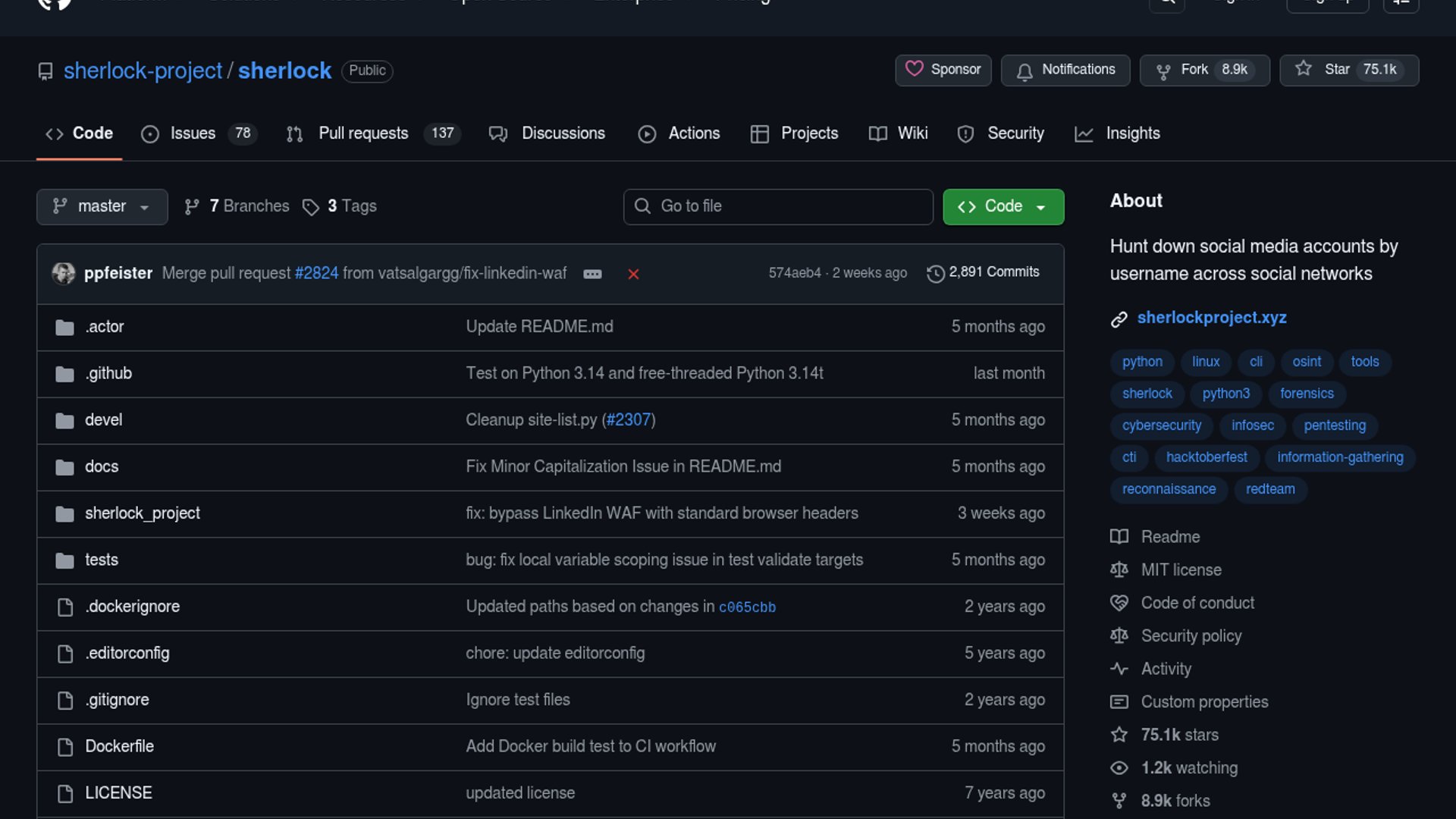Open the 1.2k watching eye link

(x=1119, y=767)
